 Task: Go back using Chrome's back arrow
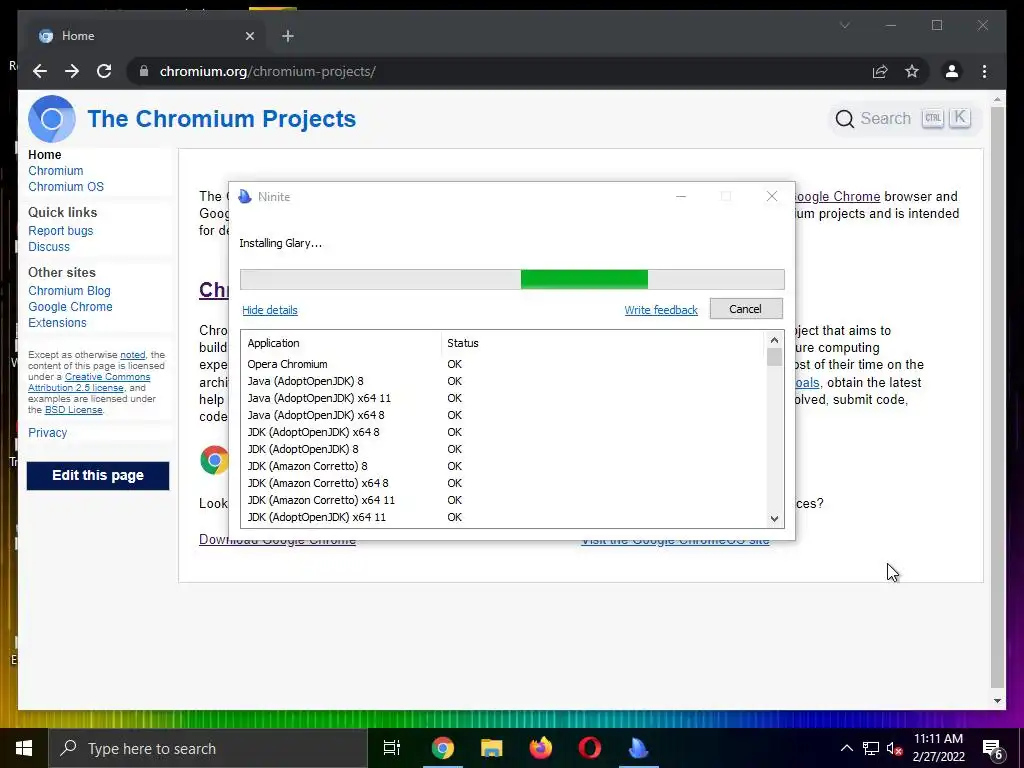tap(40, 71)
